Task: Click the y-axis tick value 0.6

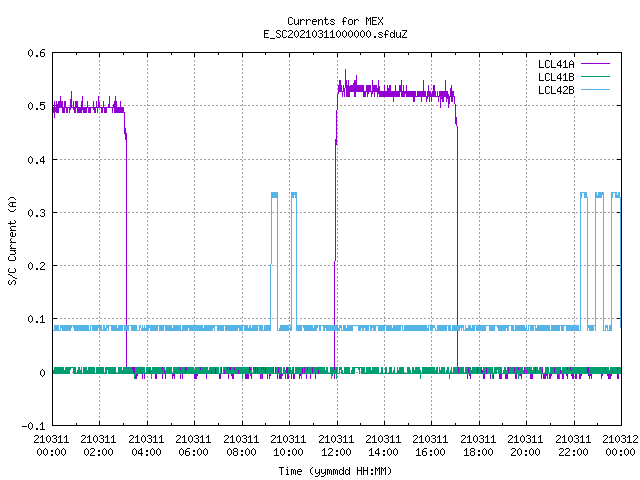Action: [36, 53]
